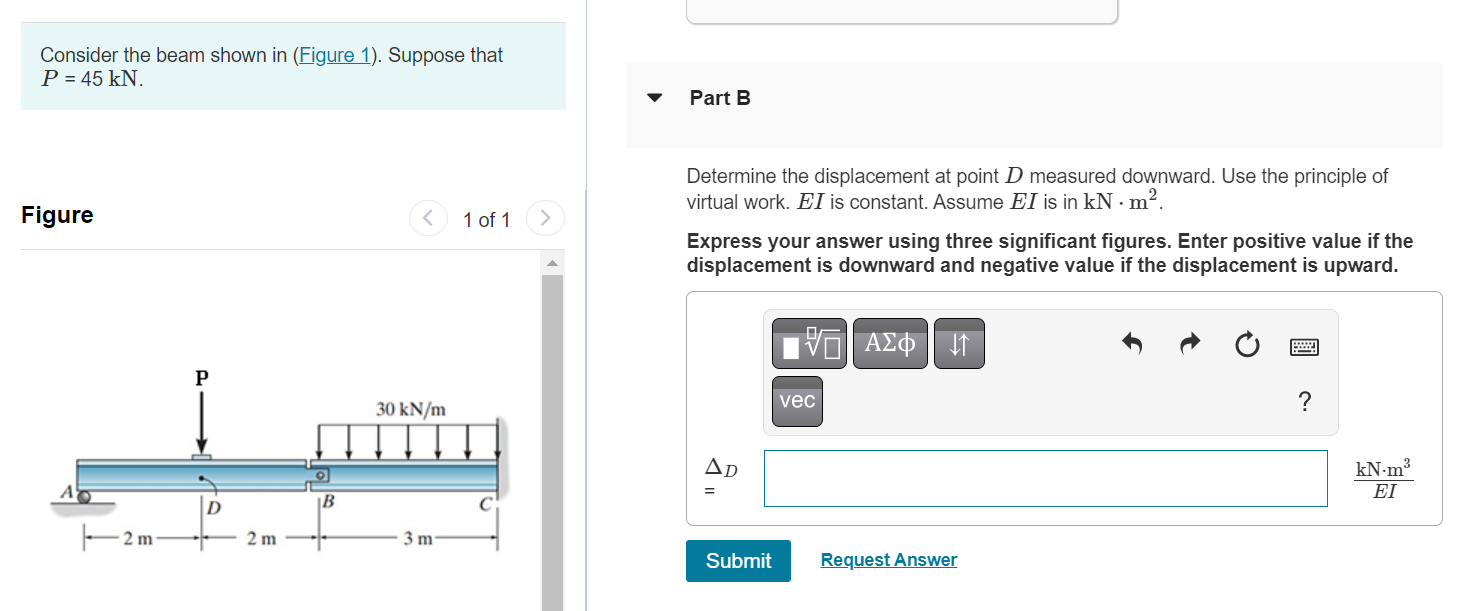Click the next figure chevron
This screenshot has width=1466, height=611.
pos(545,218)
